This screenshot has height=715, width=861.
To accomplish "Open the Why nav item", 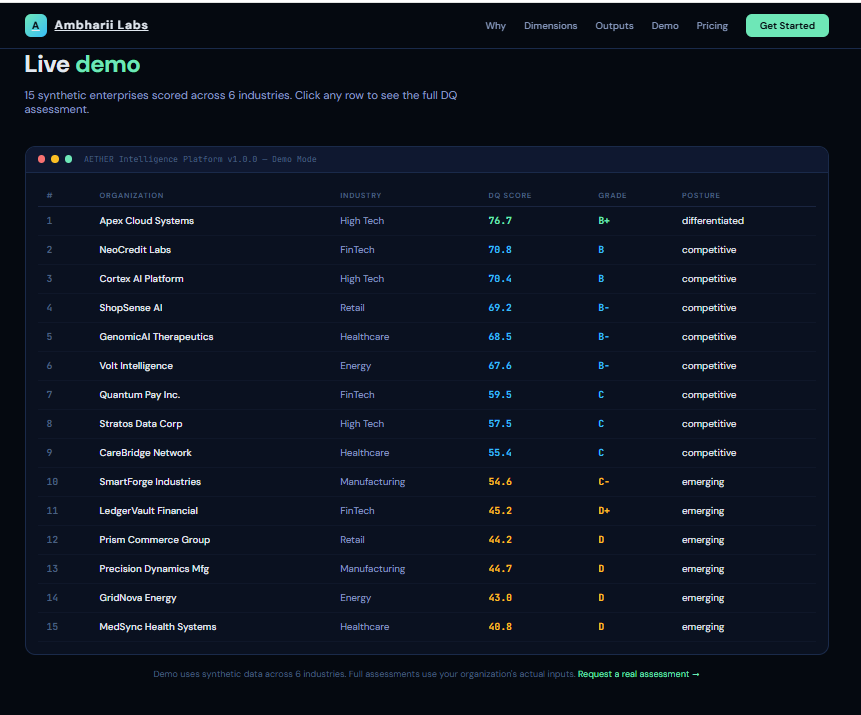I will [495, 26].
